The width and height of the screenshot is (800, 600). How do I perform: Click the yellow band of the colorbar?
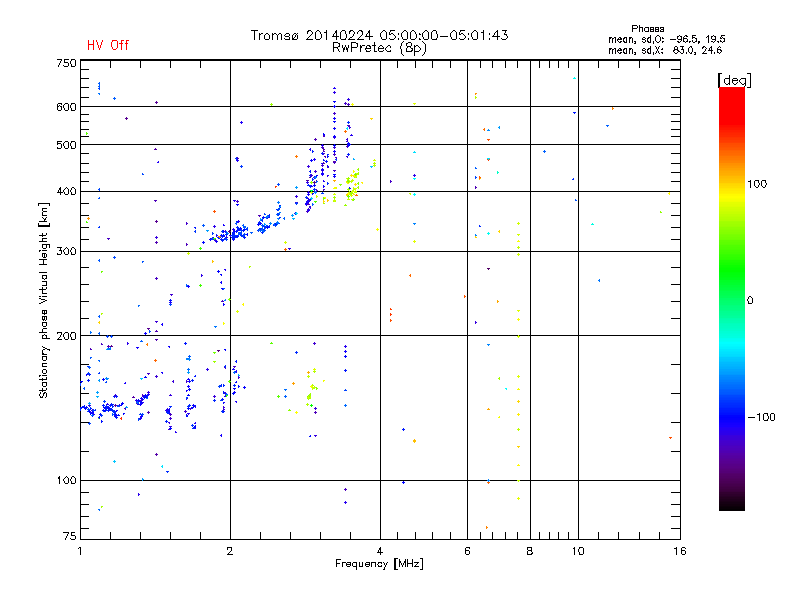(x=732, y=196)
